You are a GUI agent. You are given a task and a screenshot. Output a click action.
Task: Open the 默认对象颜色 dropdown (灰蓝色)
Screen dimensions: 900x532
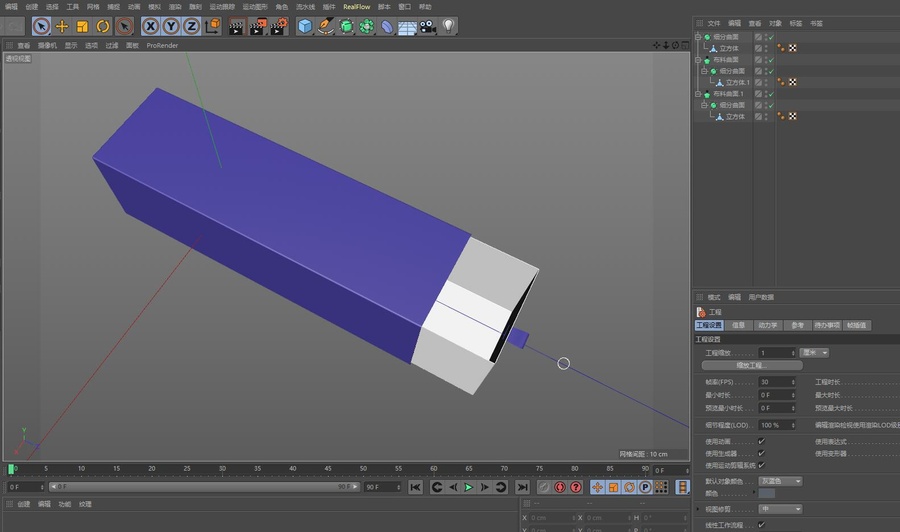781,481
